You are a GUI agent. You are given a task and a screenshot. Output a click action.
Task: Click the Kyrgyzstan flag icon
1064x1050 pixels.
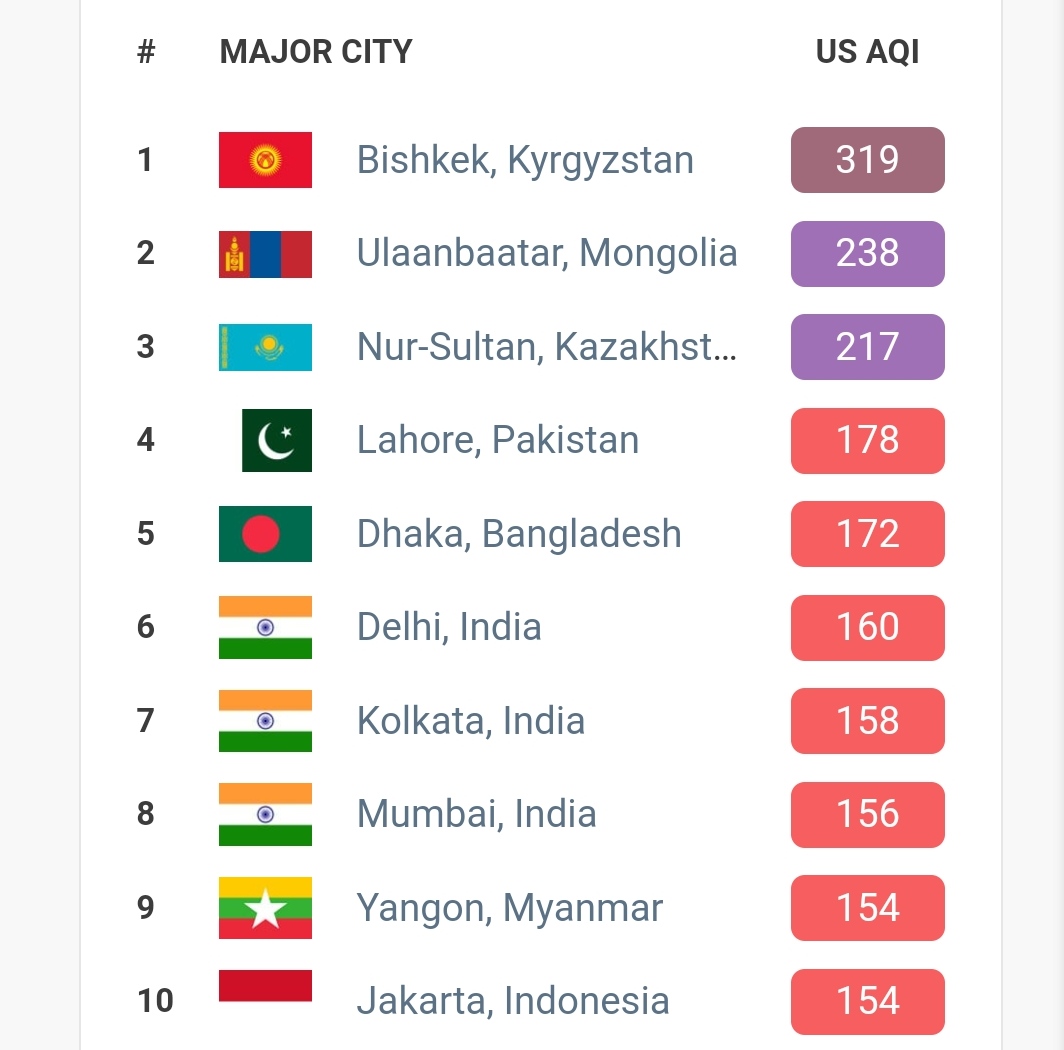click(265, 160)
